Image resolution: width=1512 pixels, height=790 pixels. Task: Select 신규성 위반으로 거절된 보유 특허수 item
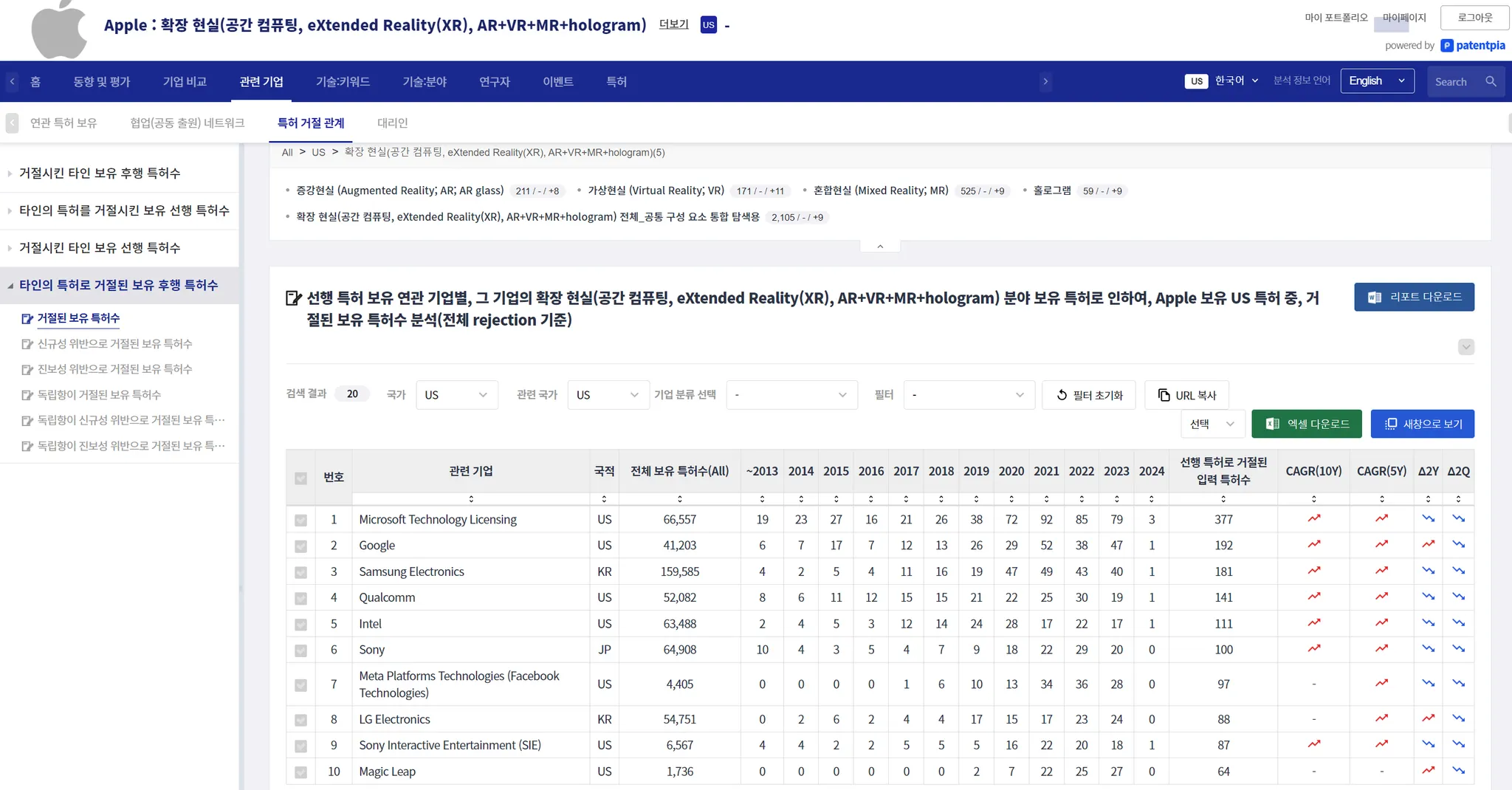coord(114,343)
